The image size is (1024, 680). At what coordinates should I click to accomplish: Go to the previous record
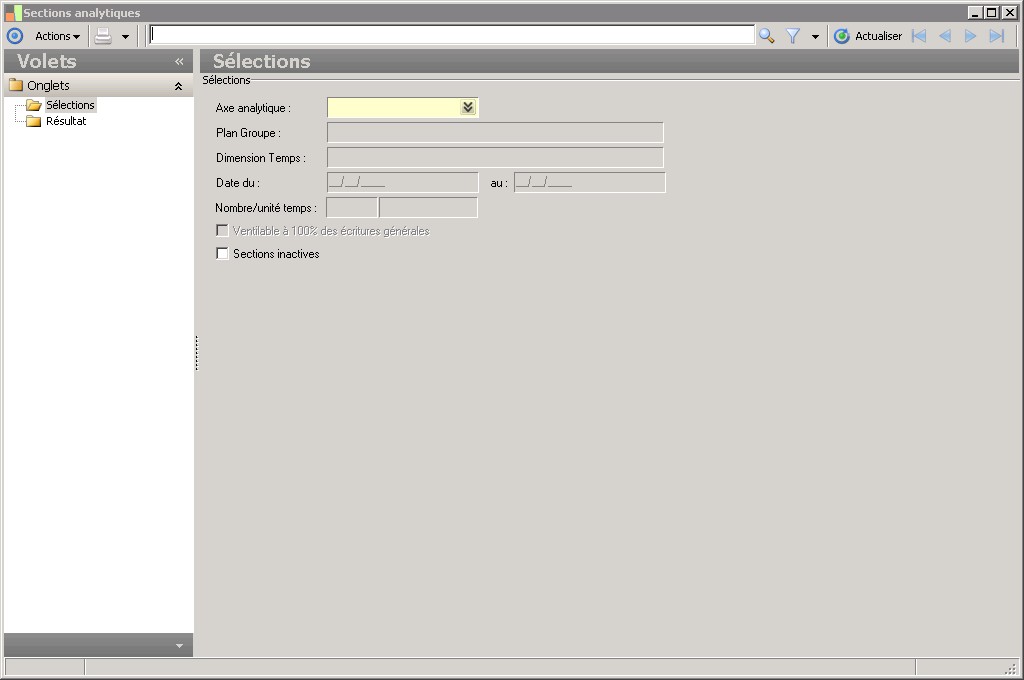(x=944, y=36)
